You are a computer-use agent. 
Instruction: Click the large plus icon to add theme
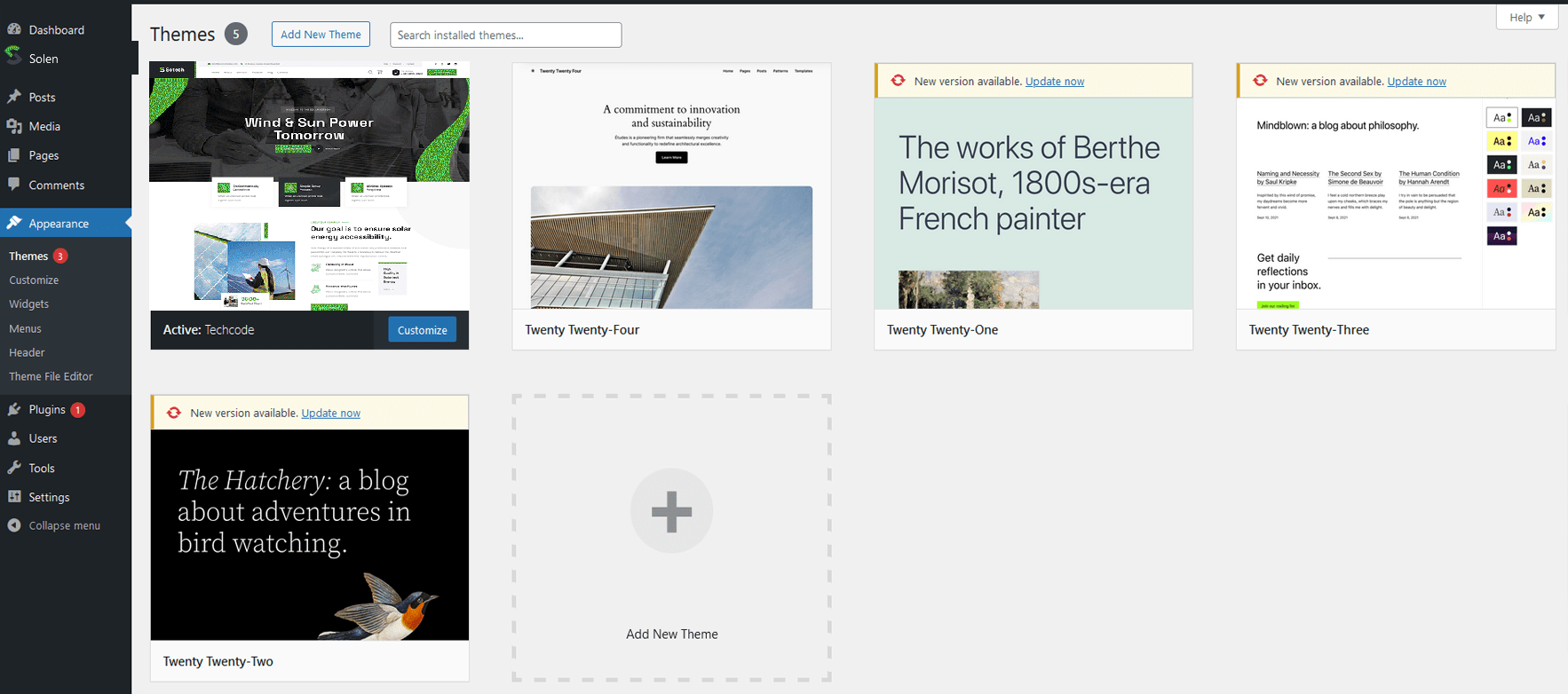(x=671, y=511)
